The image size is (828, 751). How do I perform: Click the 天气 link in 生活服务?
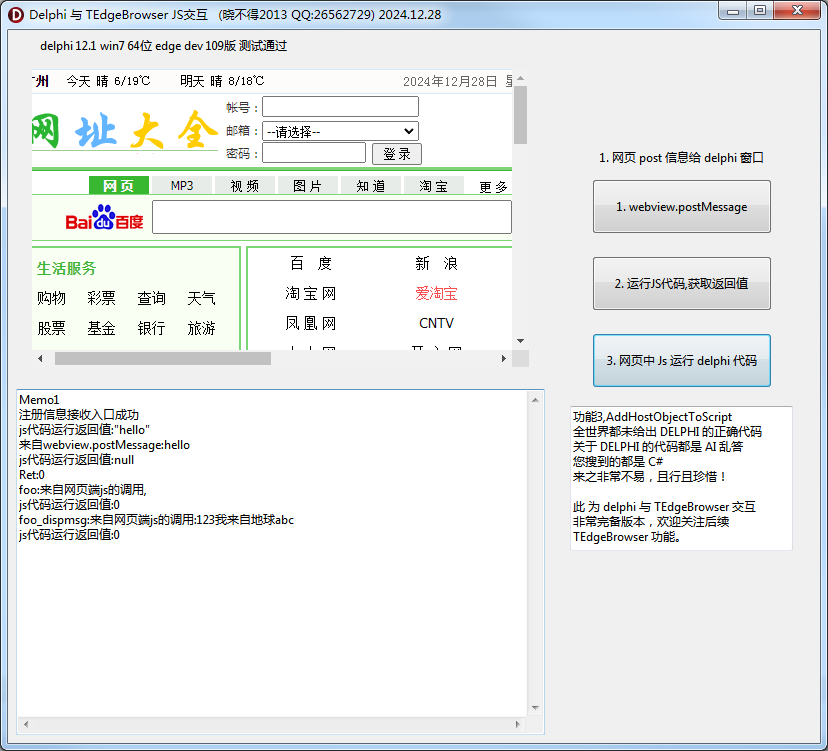200,297
